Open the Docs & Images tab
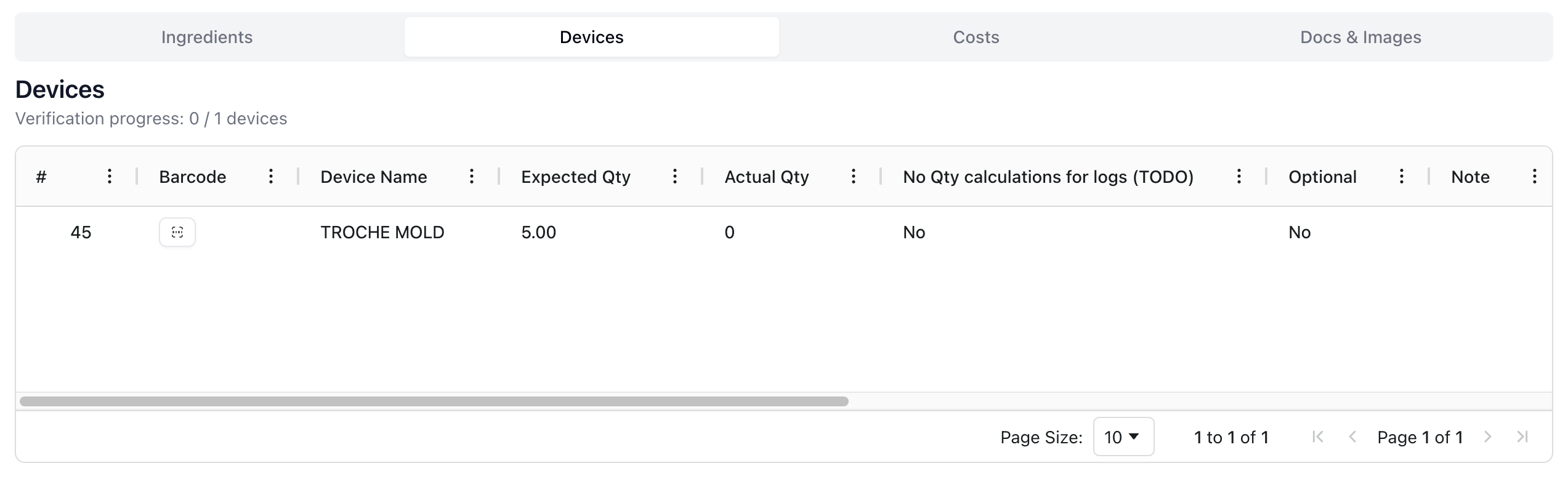 (1360, 37)
